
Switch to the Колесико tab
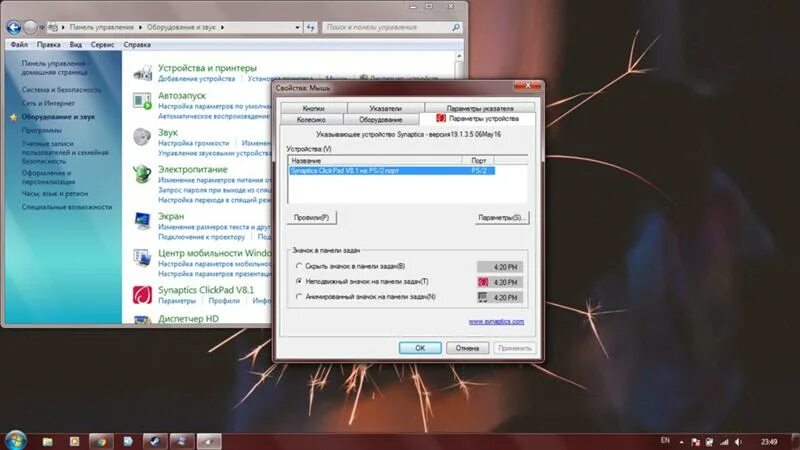[x=311, y=119]
